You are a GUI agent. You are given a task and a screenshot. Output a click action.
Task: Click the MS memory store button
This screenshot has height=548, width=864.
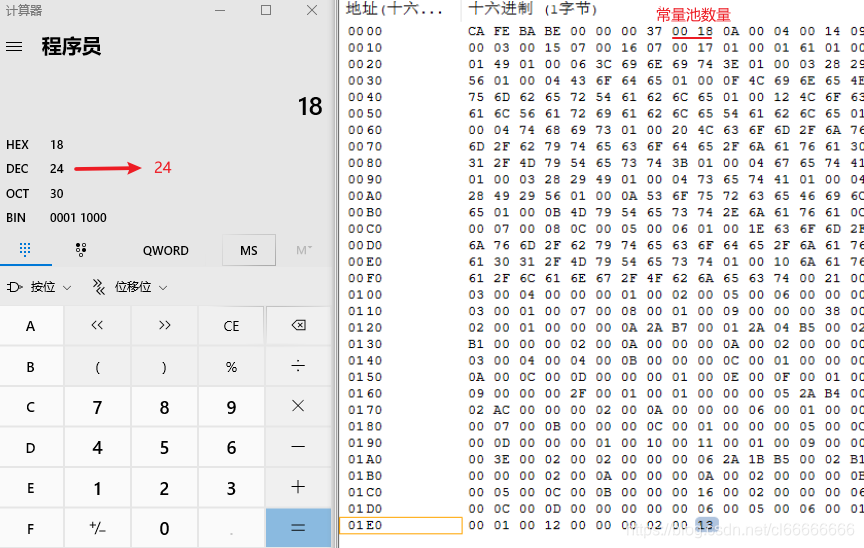249,251
